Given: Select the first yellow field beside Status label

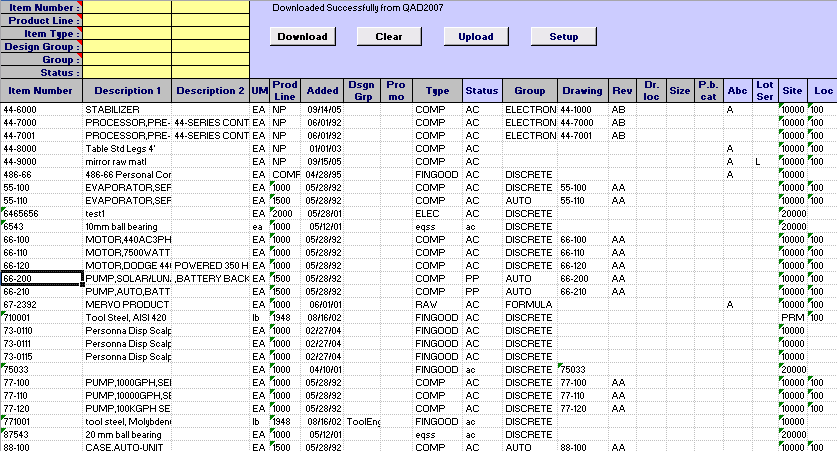Looking at the screenshot, I should (126, 72).
